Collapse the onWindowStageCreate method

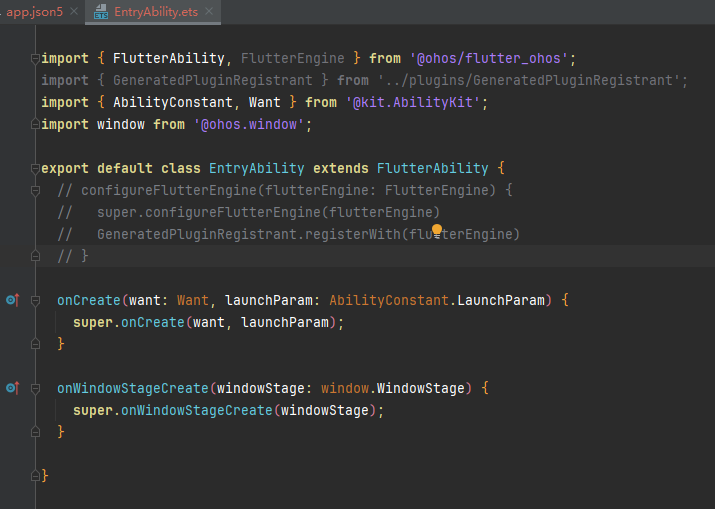[35, 388]
